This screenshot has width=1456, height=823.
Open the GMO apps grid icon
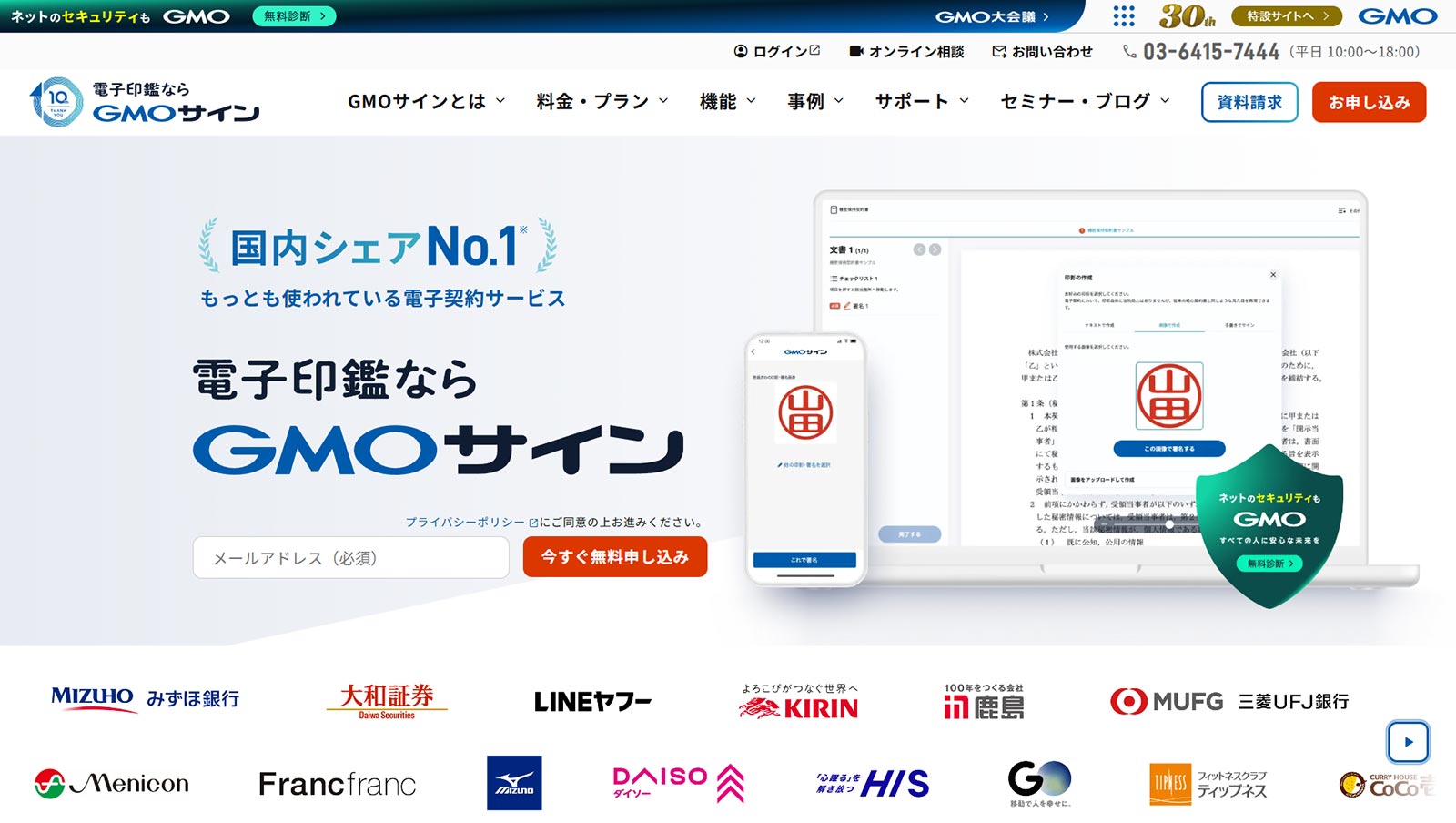[x=1125, y=15]
